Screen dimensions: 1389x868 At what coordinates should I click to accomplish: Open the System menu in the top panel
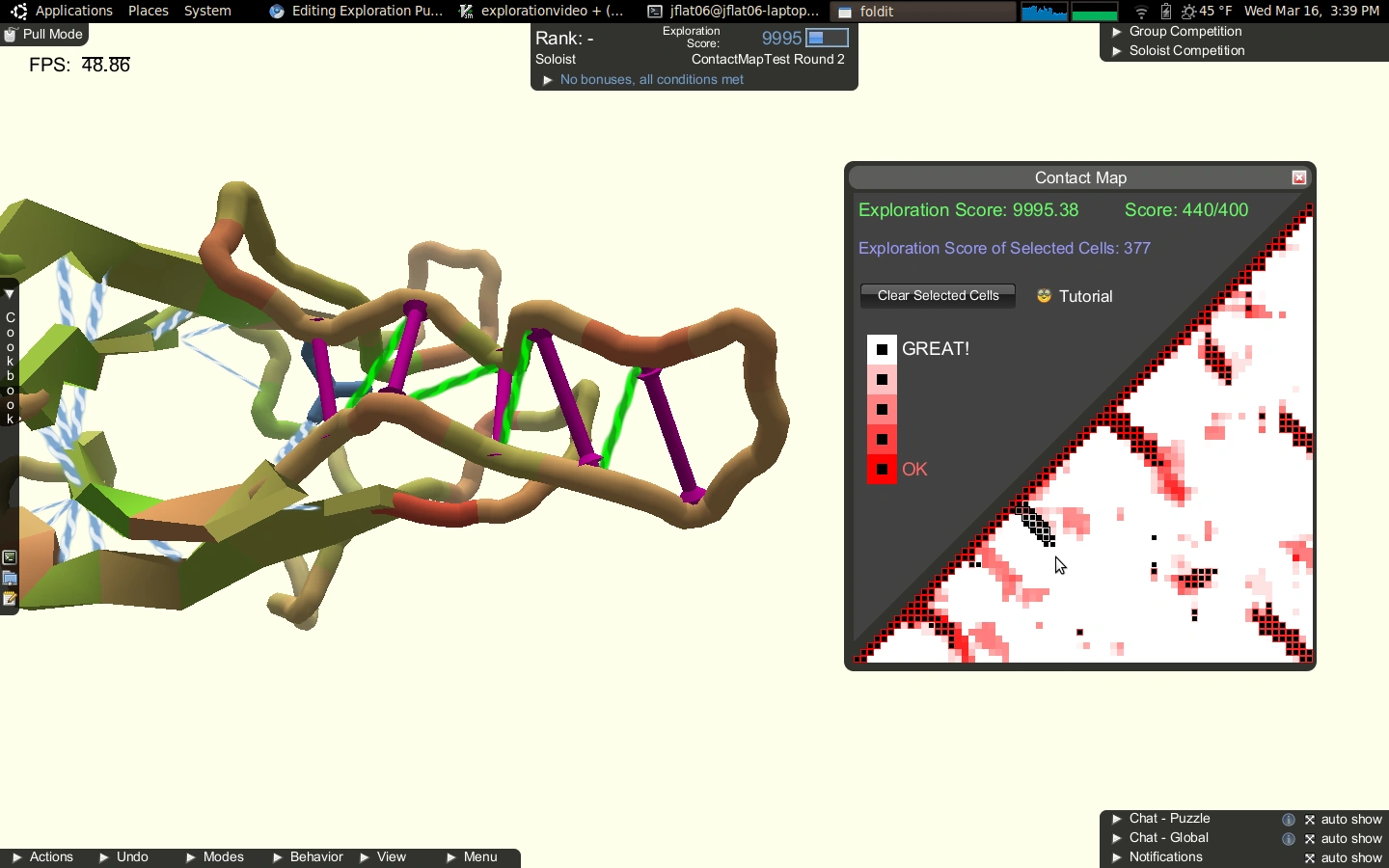208,12
